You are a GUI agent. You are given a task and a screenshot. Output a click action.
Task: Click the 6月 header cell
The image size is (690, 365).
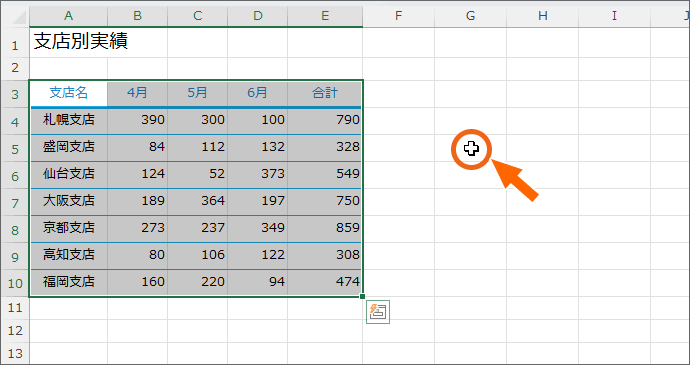pyautogui.click(x=258, y=93)
